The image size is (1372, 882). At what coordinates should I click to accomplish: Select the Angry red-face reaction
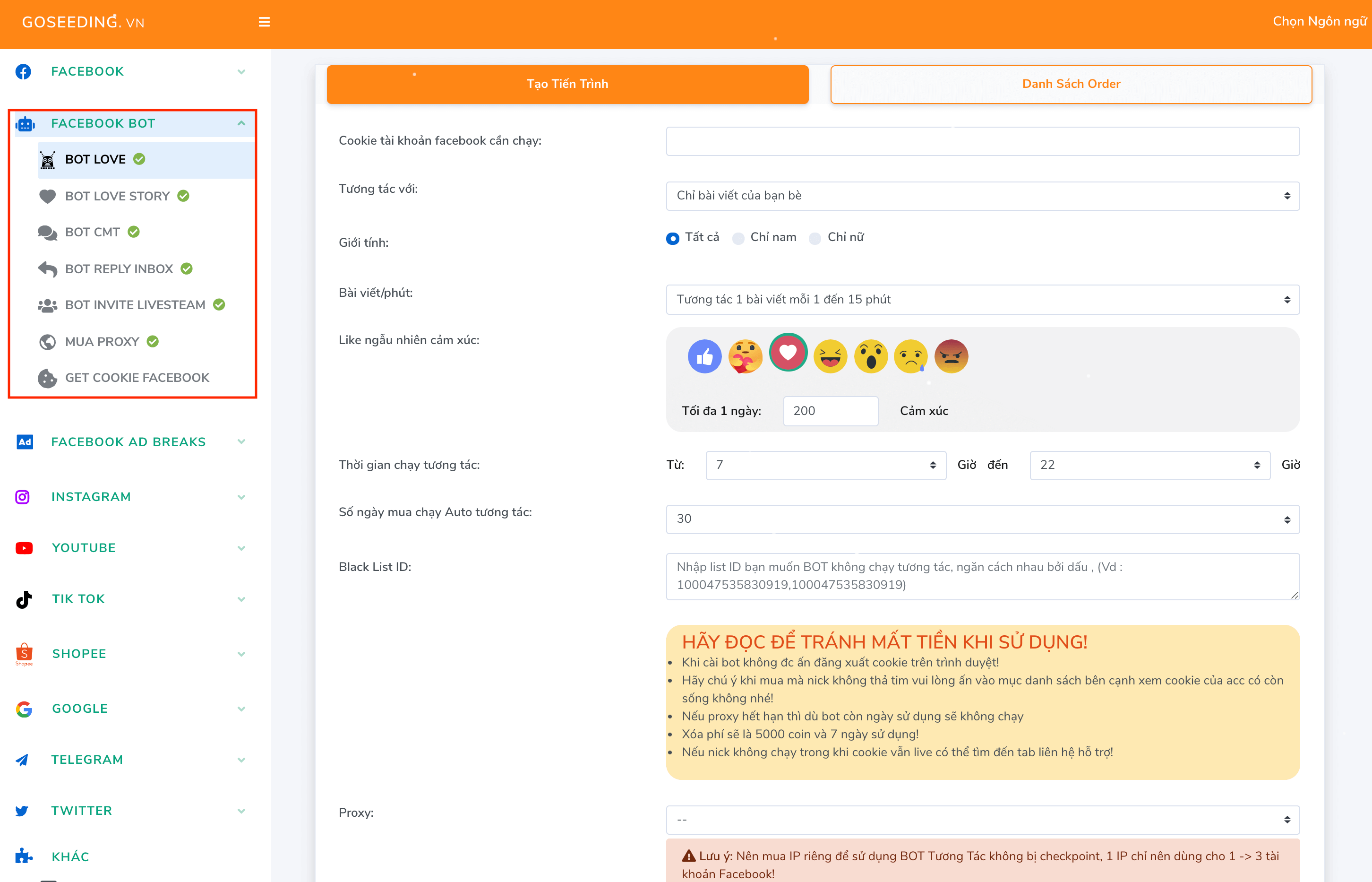pyautogui.click(x=952, y=357)
